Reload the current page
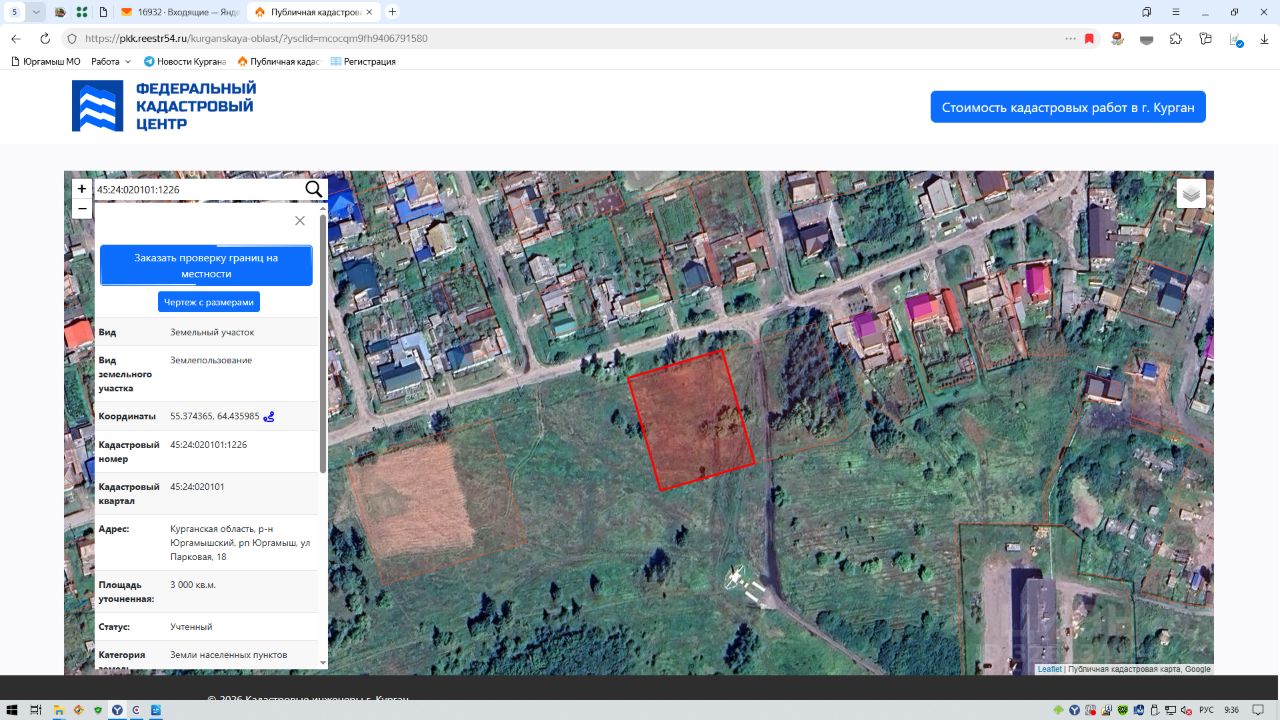The image size is (1280, 720). [45, 38]
